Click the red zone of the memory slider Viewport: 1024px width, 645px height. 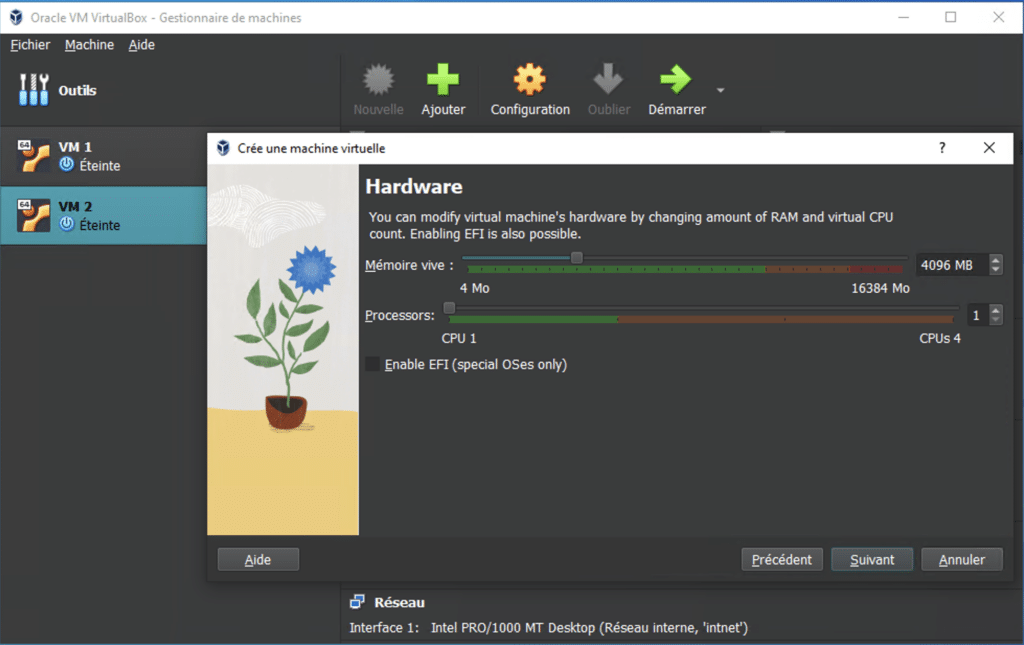coord(876,269)
